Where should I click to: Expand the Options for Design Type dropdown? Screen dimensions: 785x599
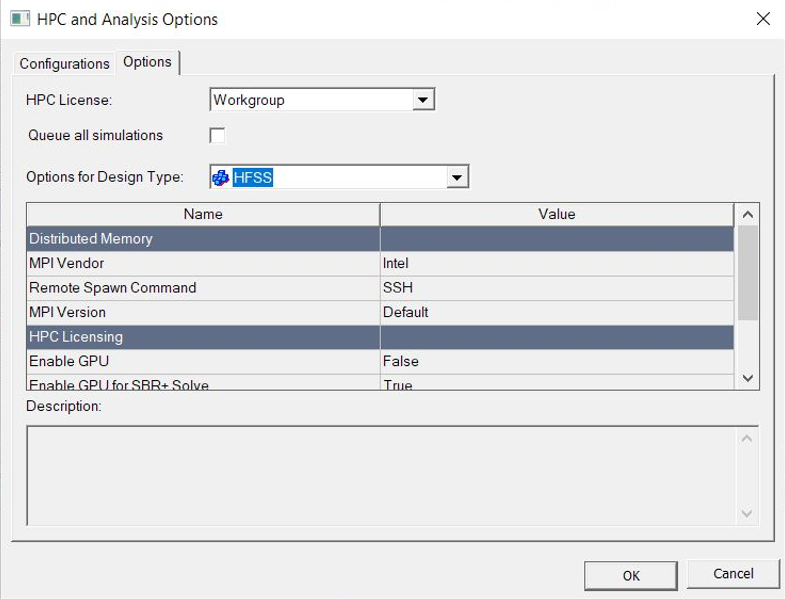click(457, 177)
